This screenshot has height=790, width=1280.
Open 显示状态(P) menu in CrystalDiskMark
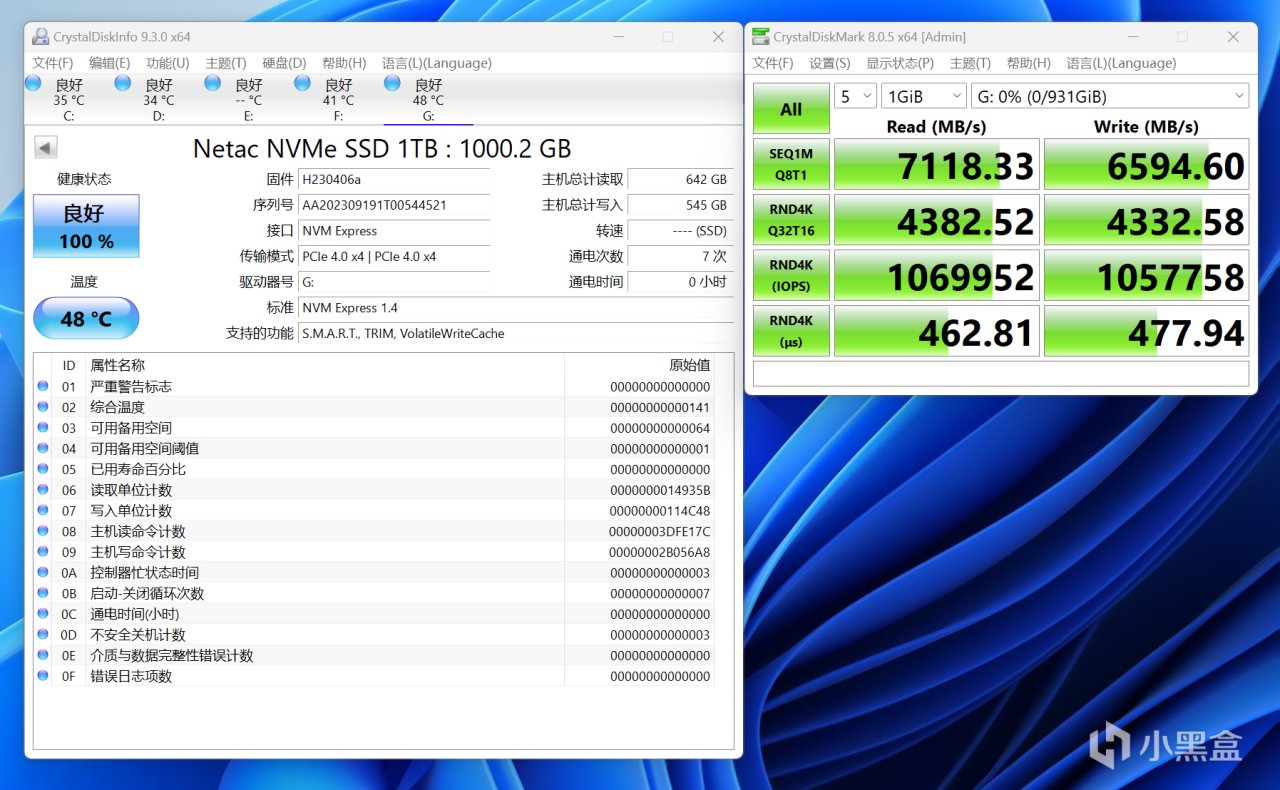(x=900, y=63)
